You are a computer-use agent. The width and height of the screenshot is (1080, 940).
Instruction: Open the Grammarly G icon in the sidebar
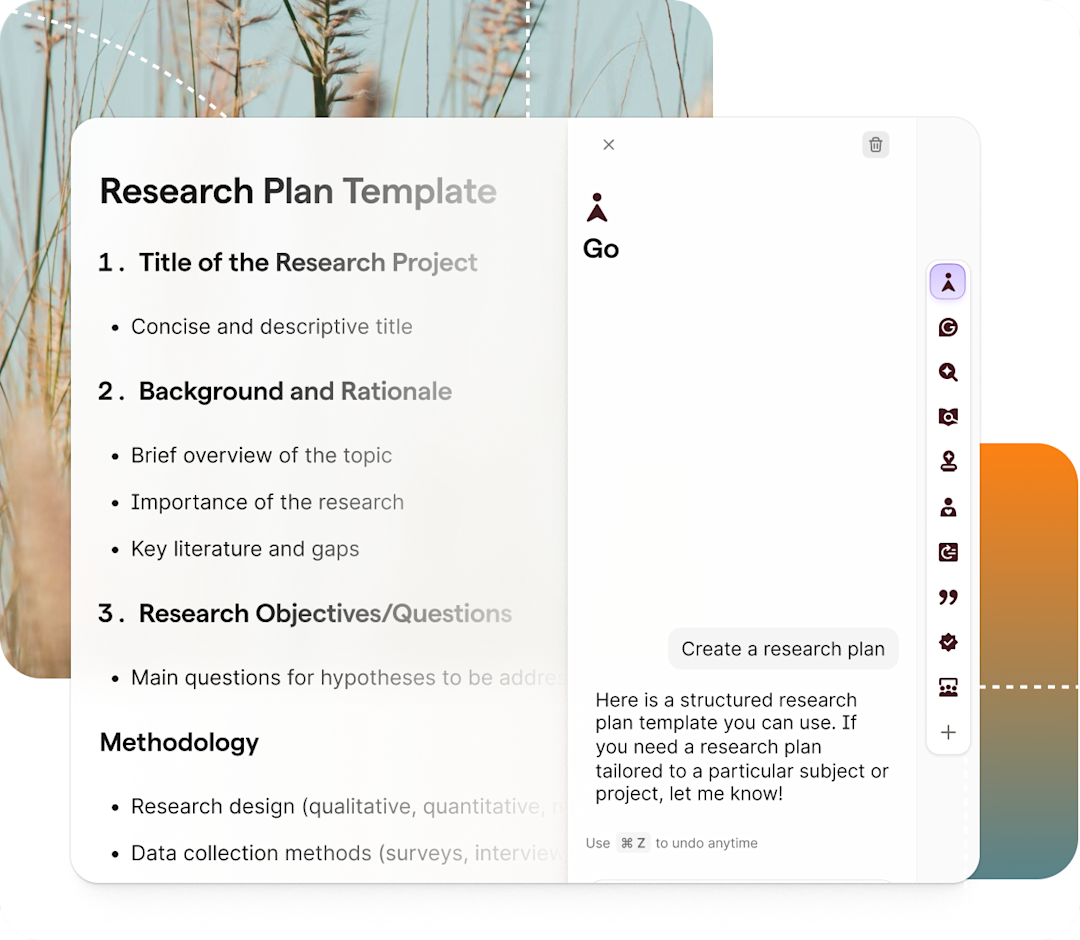(x=948, y=327)
